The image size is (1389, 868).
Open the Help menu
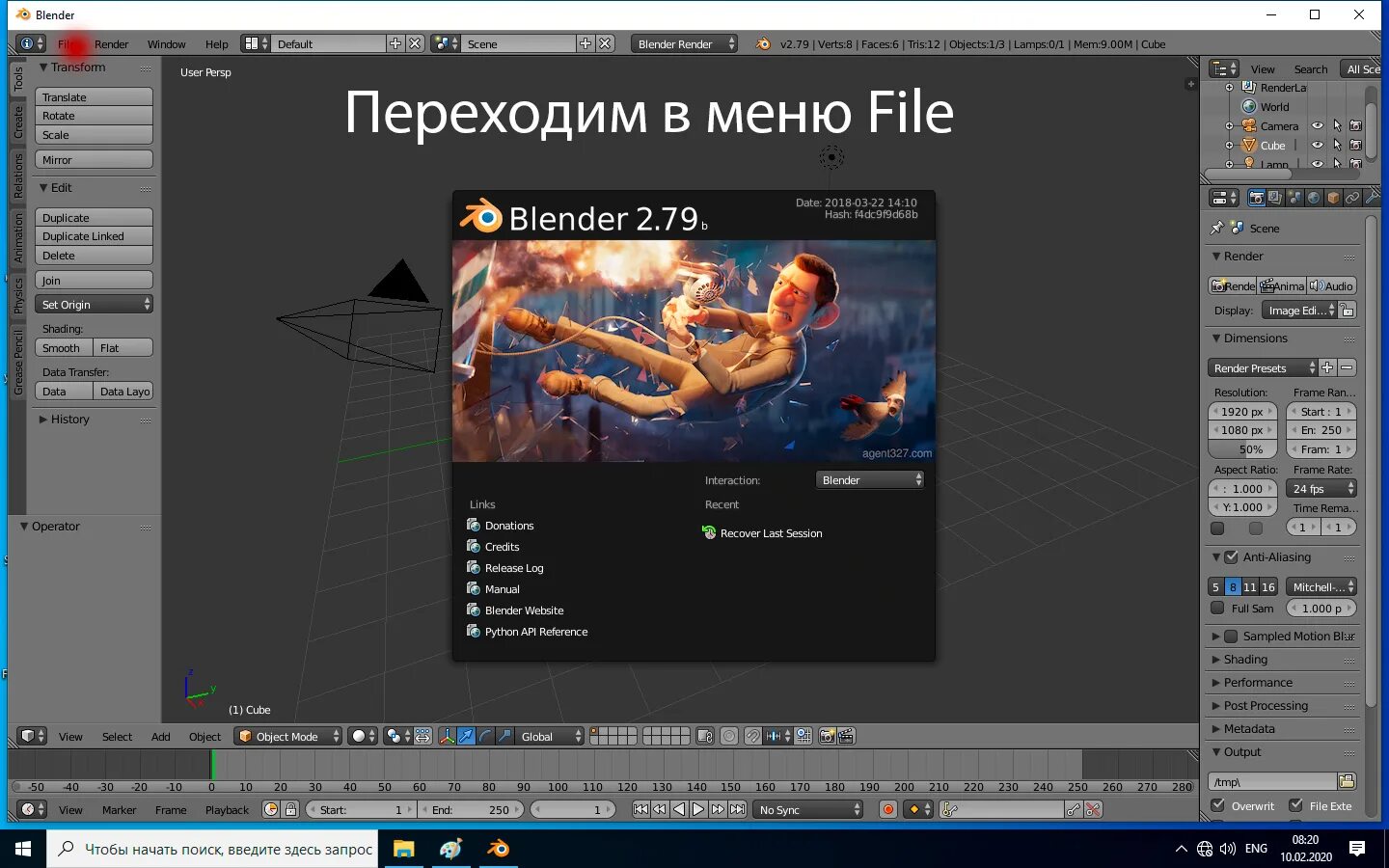(x=216, y=43)
